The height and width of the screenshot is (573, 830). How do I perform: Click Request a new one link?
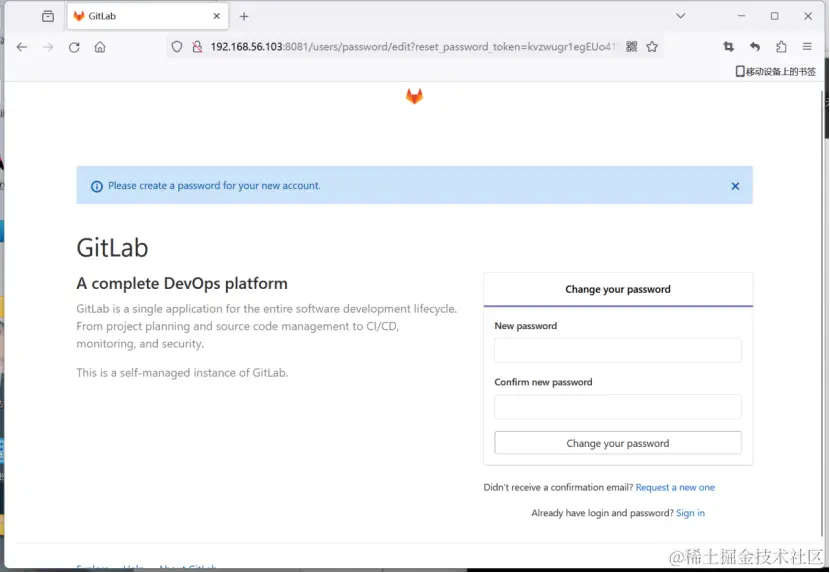(x=675, y=487)
